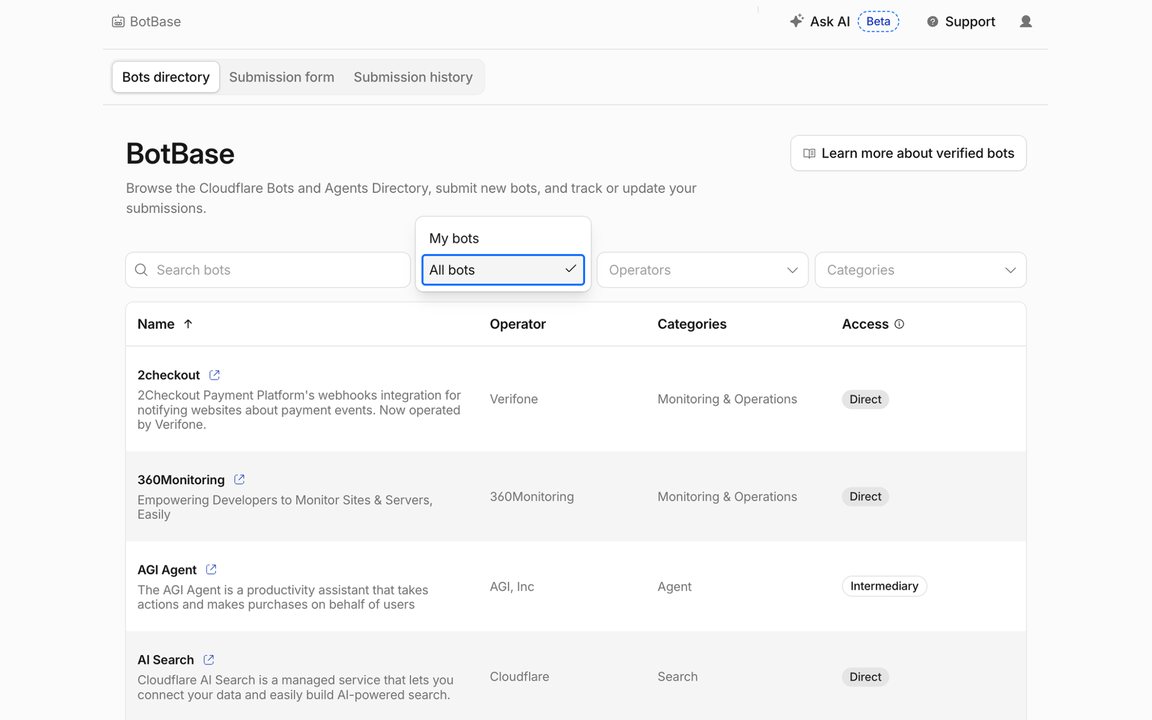Viewport: 1152px width, 720px height.
Task: Focus the Search bots input field
Action: [x=268, y=270]
